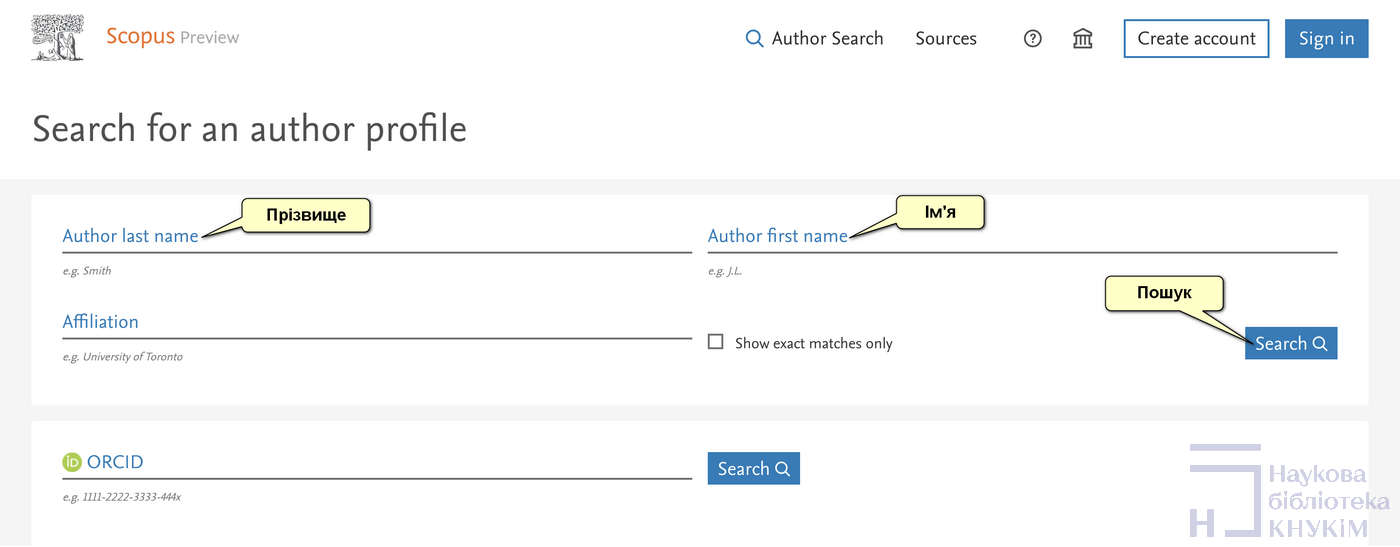Click the Elsevier tree logo
1400x547 pixels.
[x=57, y=38]
